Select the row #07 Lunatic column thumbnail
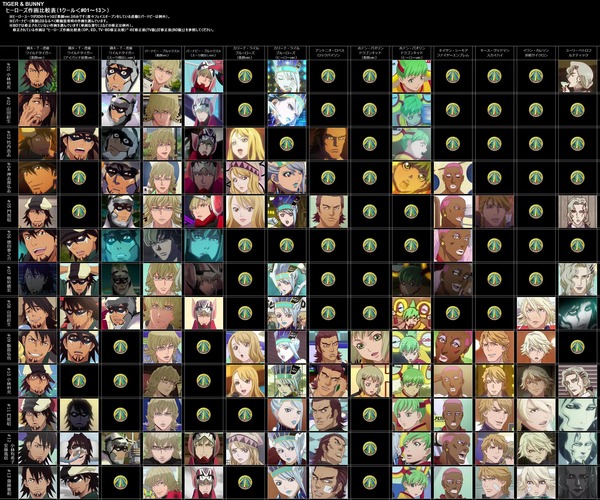600x500 pixels. (577, 279)
